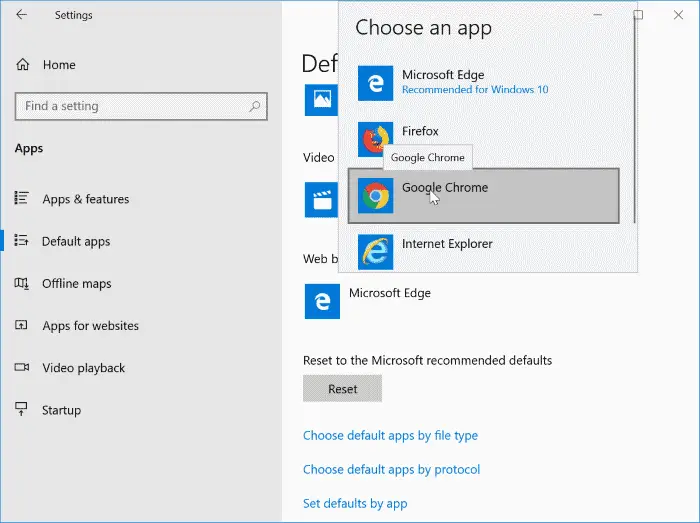
Task: Click the Find a setting search box
Action: [141, 106]
